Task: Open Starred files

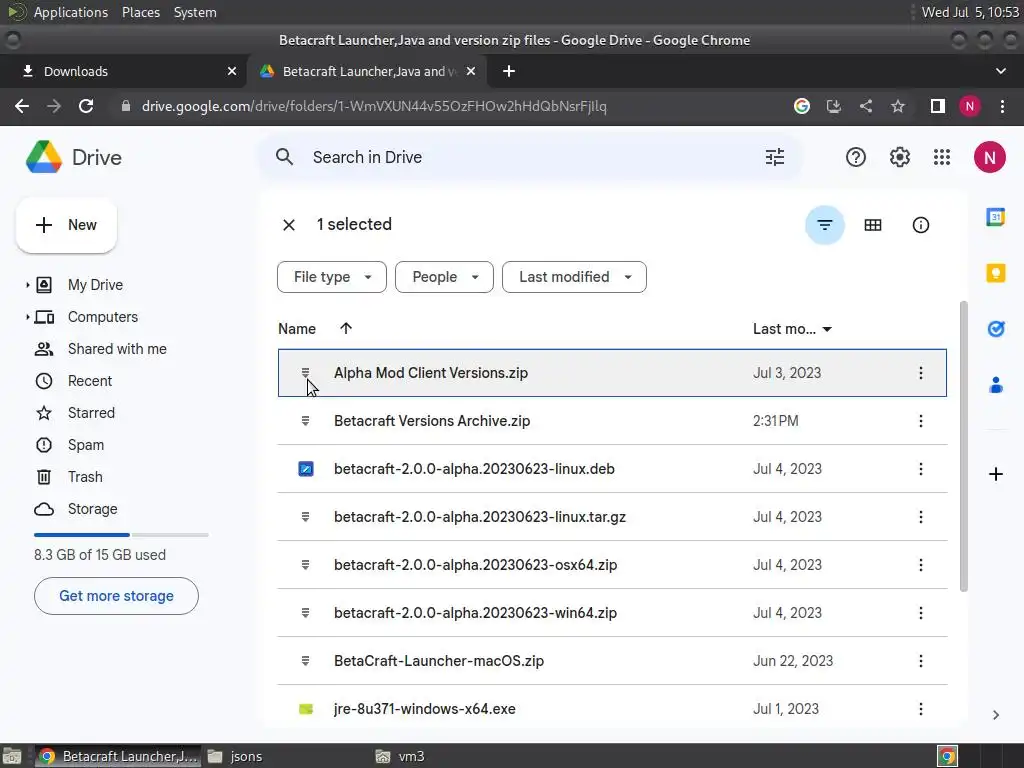Action: (91, 413)
